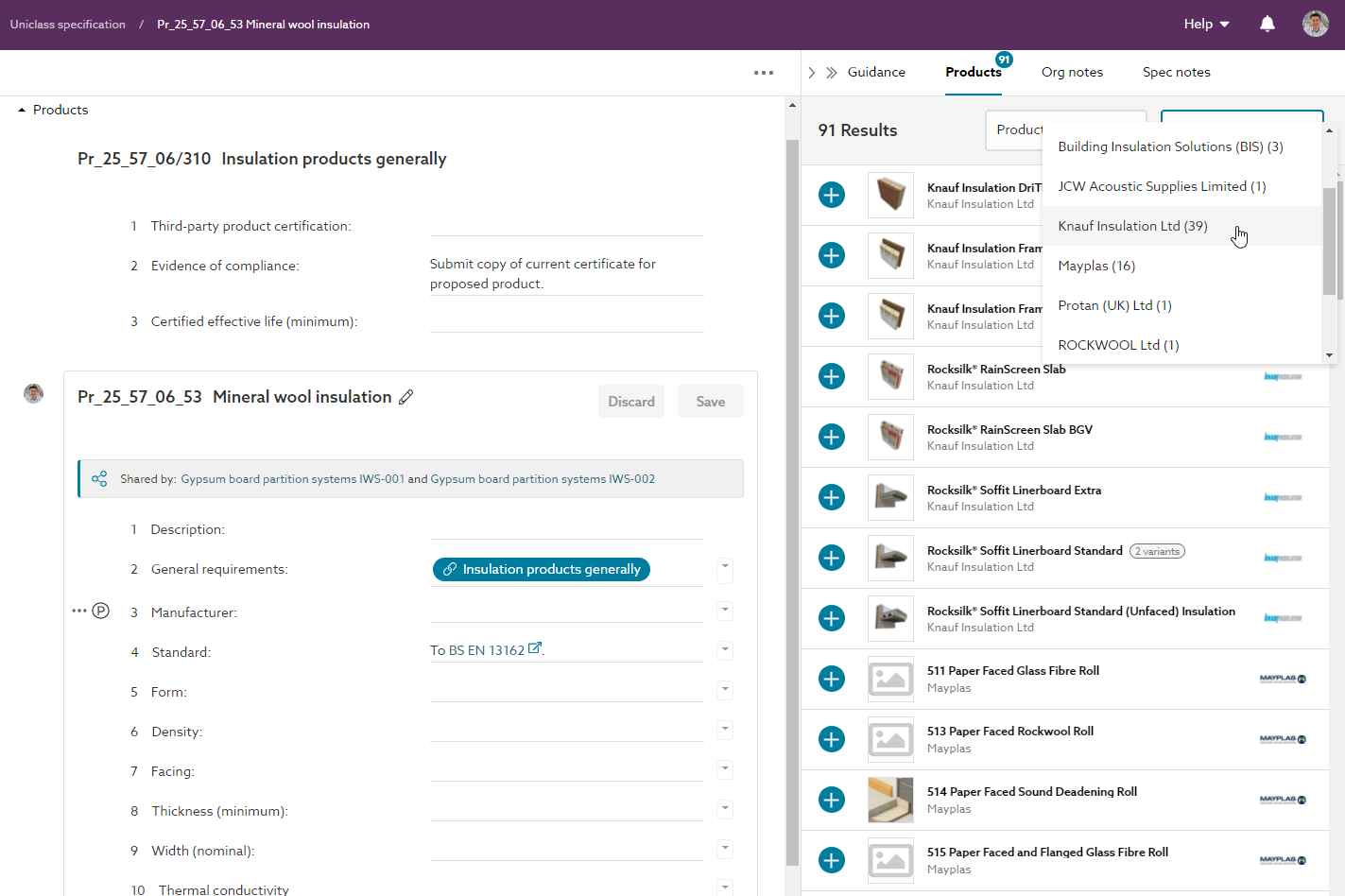Click the notifications bell icon
Screen dimensions: 1345x896
pos(1267,25)
